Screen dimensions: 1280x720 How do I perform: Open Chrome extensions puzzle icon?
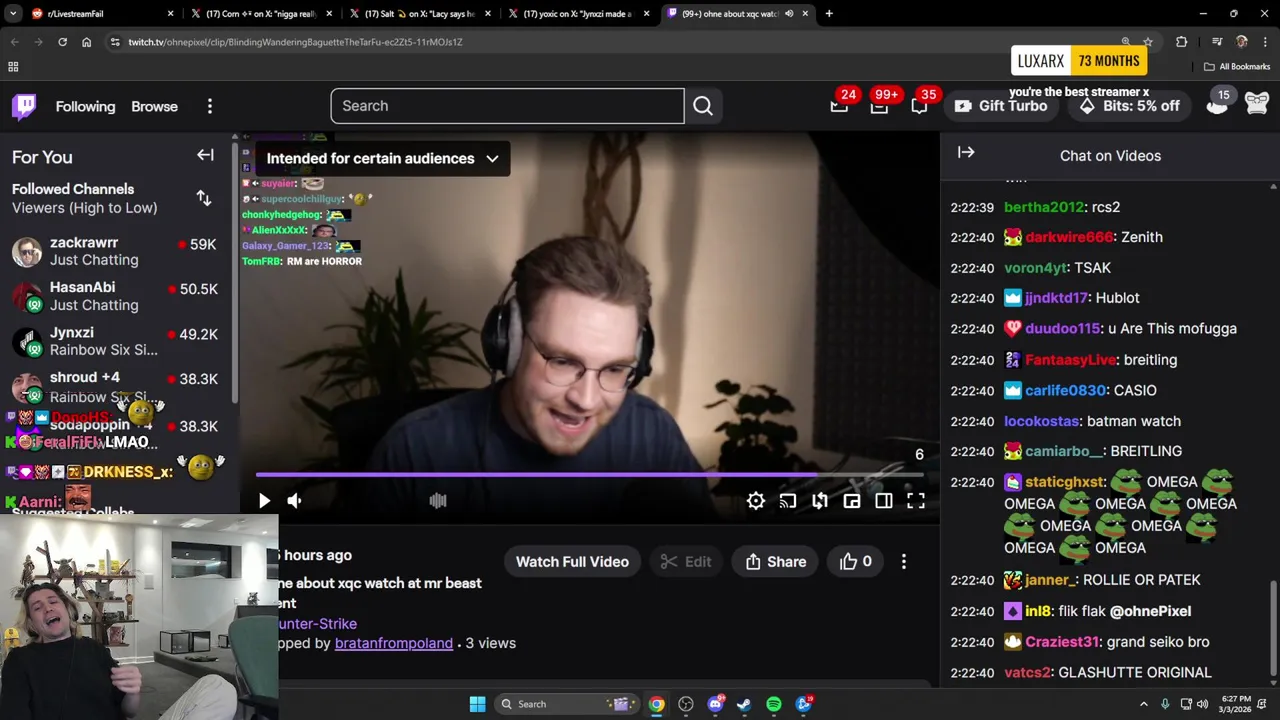(x=1182, y=42)
